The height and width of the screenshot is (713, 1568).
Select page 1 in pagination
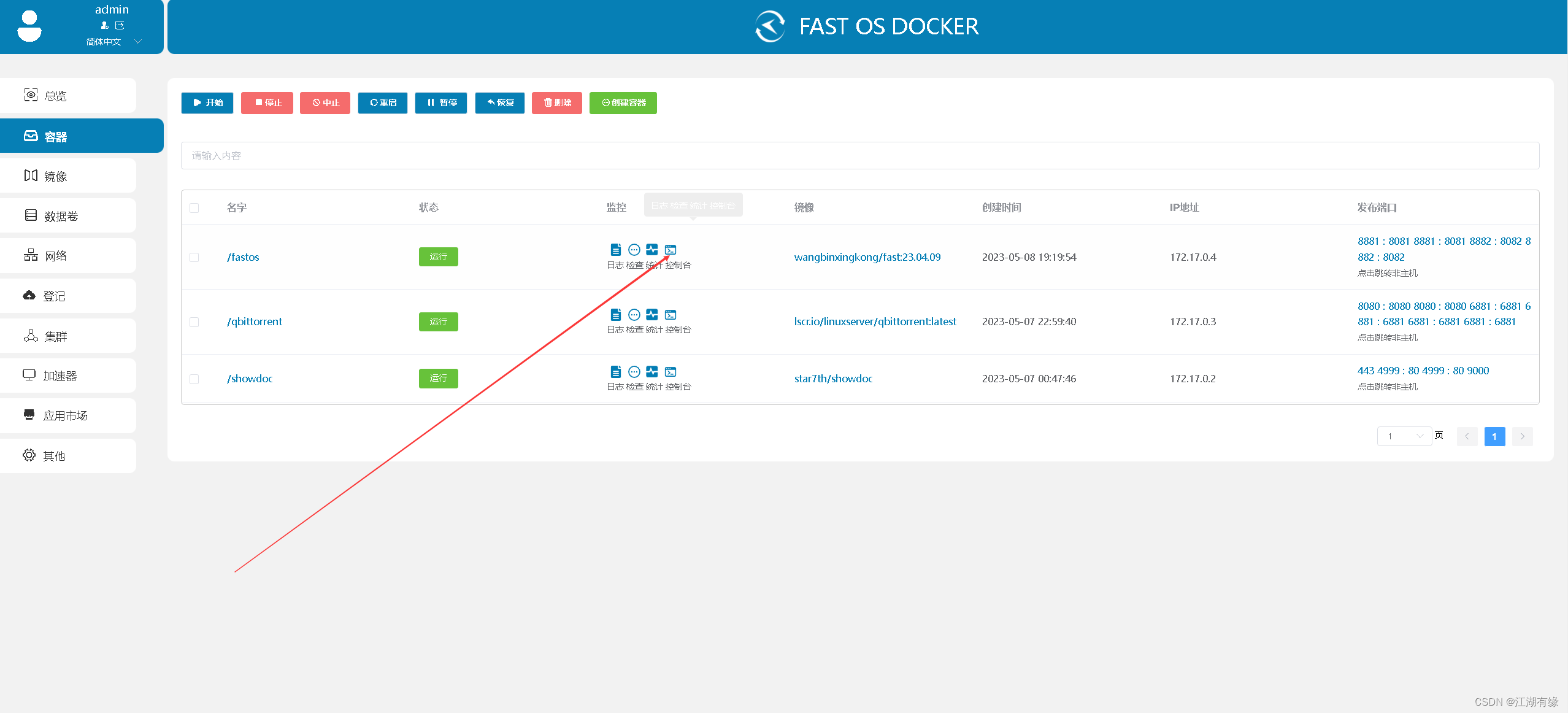1494,436
